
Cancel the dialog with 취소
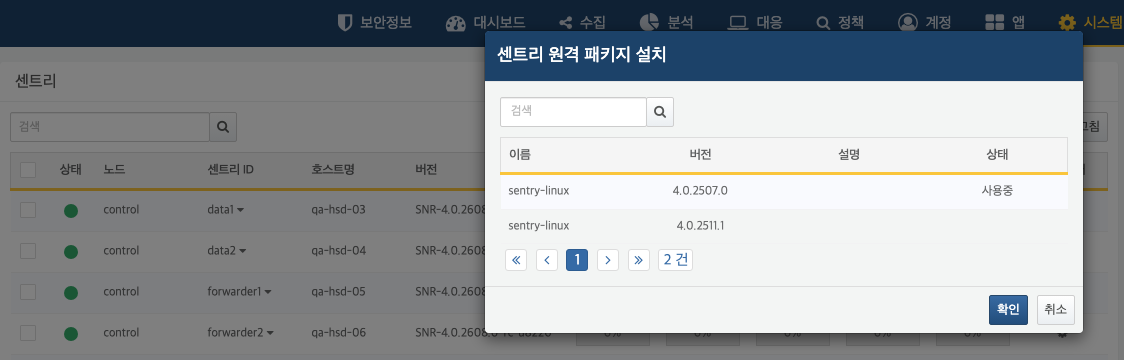1055,310
